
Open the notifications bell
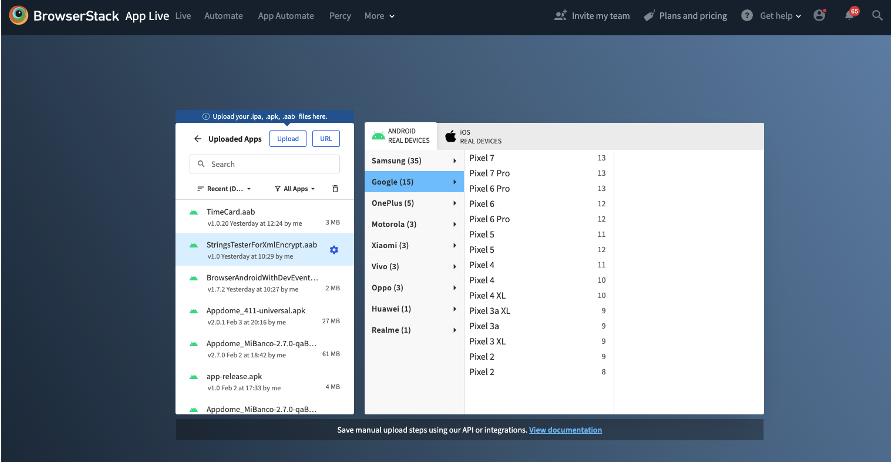(849, 16)
